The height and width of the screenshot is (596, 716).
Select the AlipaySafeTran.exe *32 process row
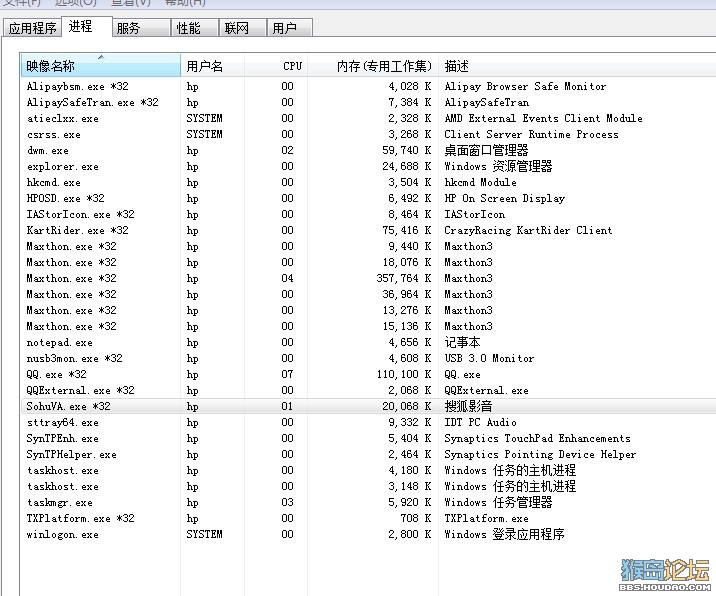[368, 102]
